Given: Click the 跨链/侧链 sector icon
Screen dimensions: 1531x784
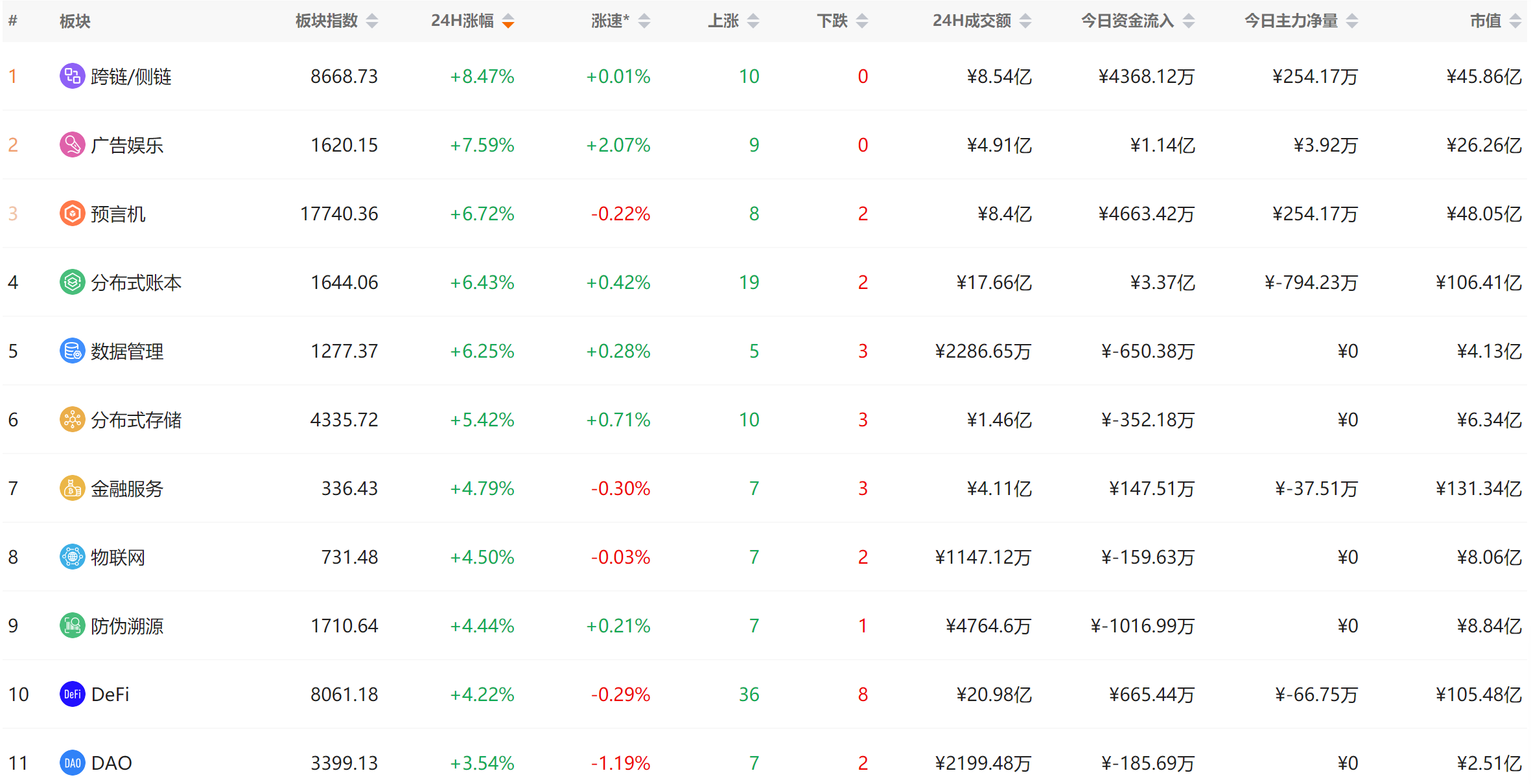Looking at the screenshot, I should [72, 76].
